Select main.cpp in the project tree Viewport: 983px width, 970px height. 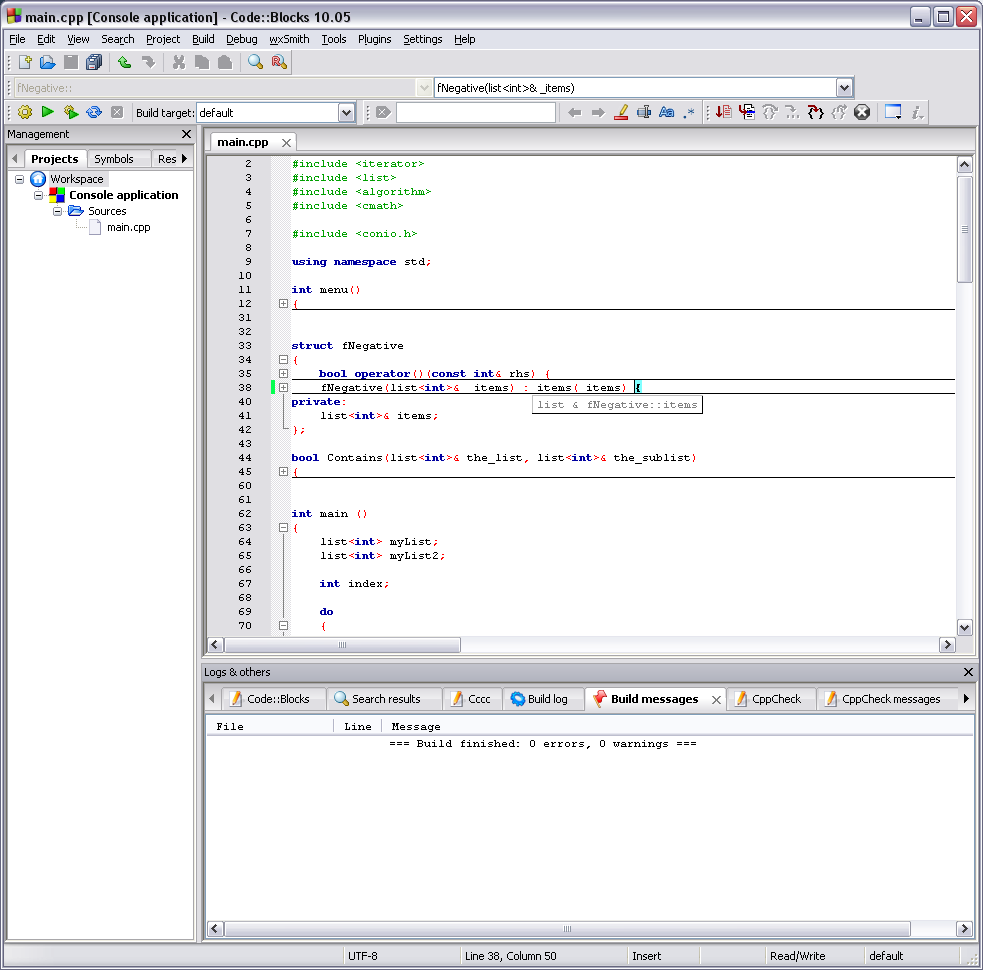(128, 227)
